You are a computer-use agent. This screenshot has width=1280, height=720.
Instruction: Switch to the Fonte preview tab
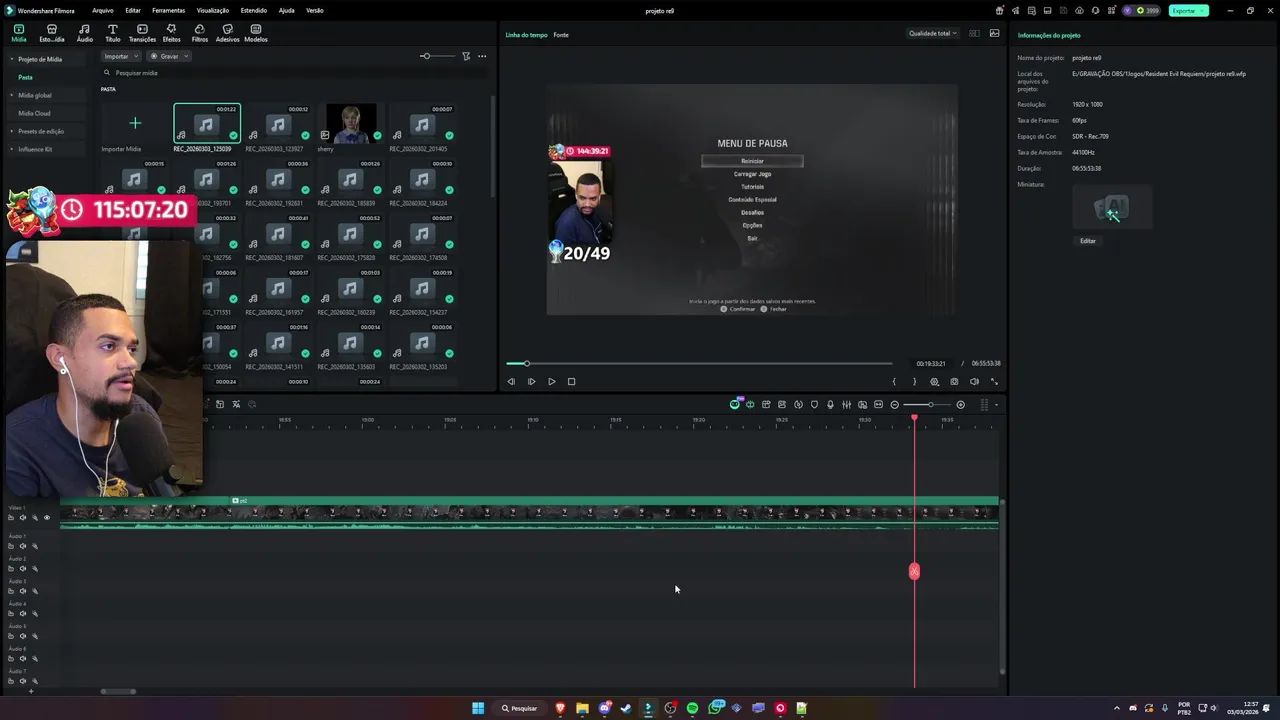click(x=561, y=35)
